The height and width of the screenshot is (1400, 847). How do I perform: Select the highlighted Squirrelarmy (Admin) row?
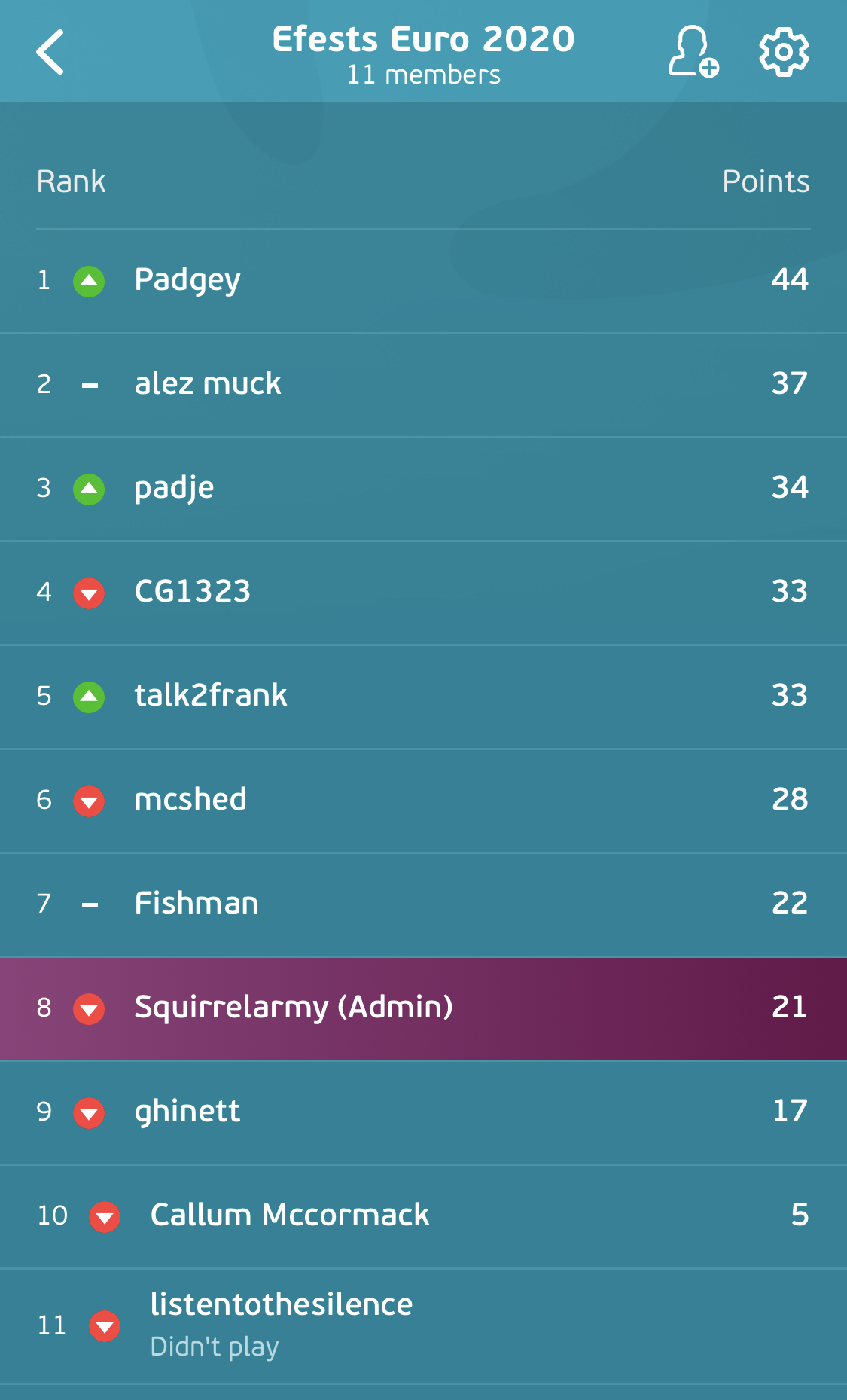(x=423, y=1008)
